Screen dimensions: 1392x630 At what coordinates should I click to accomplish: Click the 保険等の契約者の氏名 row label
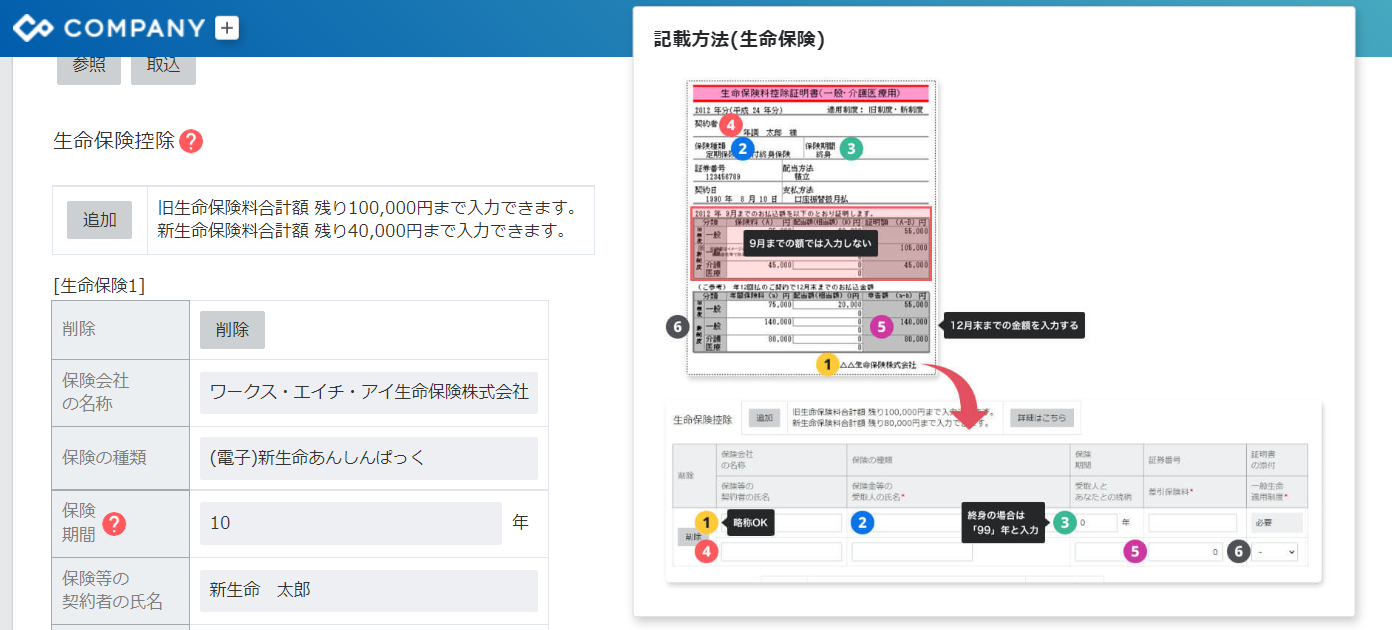(x=112, y=591)
